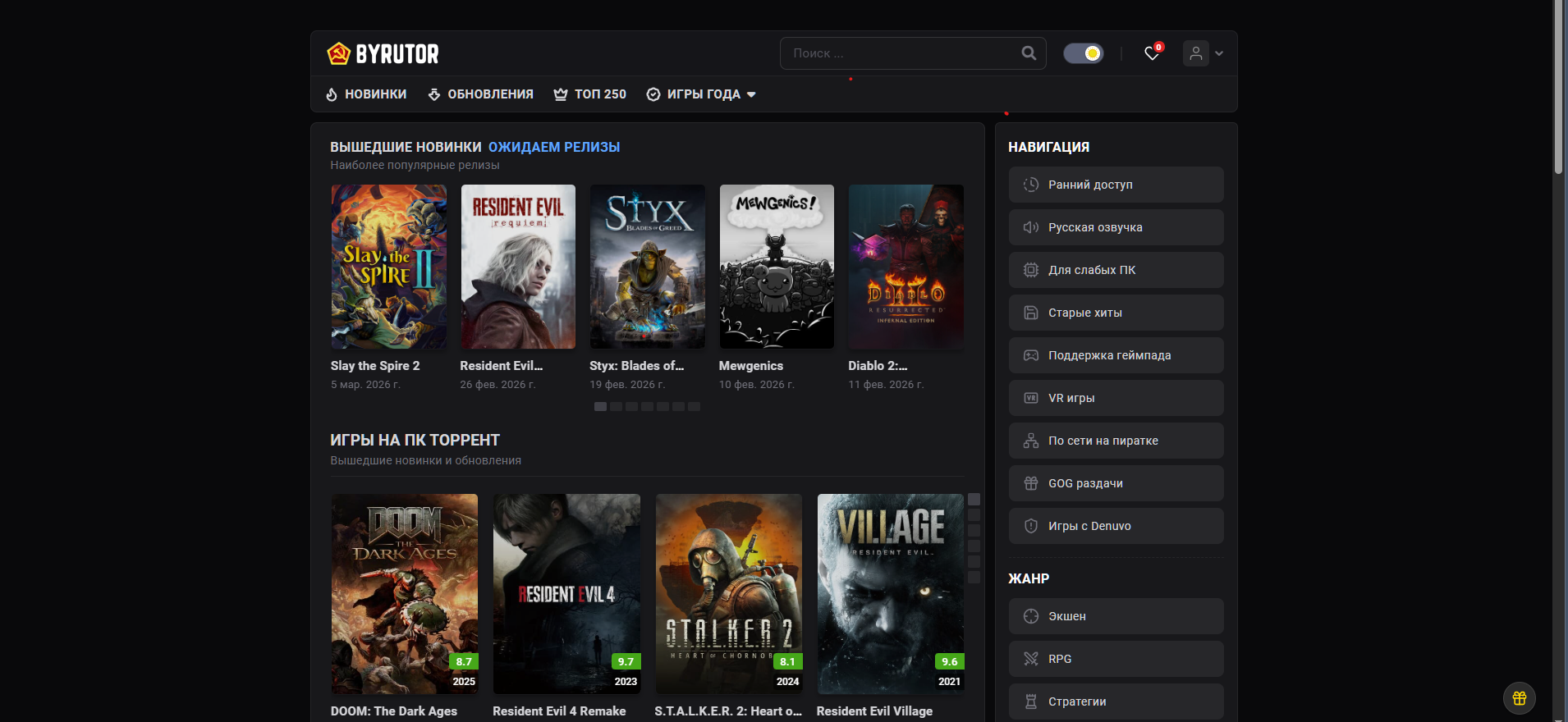Click the gift box icon beside GOG раздачи
Screen dimensions: 1568x722
(1031, 483)
